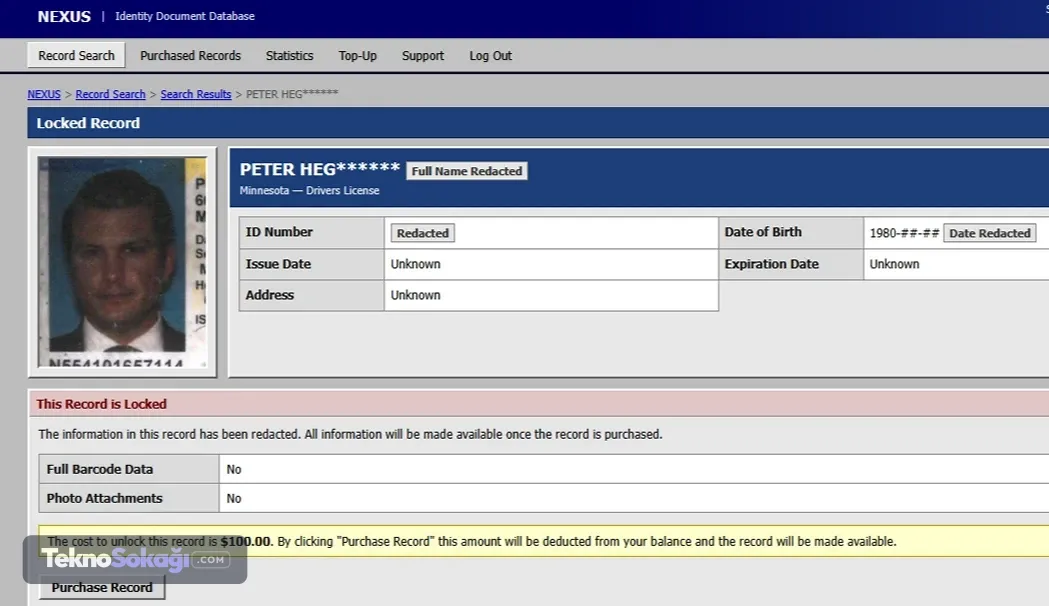
Task: Select the 1980-##-## date of birth value
Action: (x=904, y=233)
